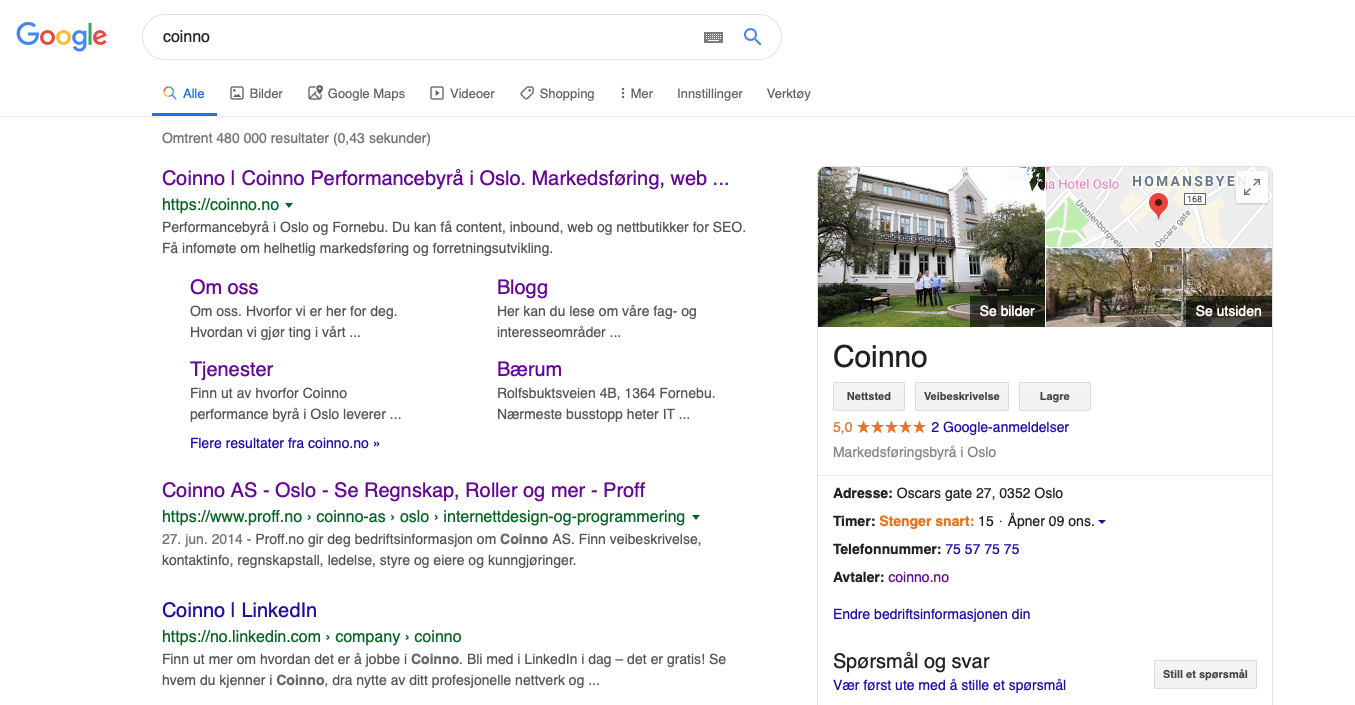Select the Alle tab

[183, 93]
